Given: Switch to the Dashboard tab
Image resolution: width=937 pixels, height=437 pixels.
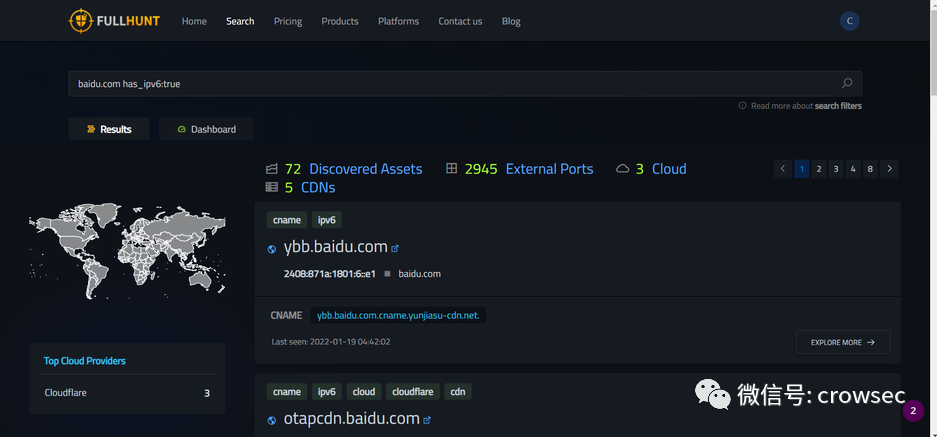Looking at the screenshot, I should click(x=206, y=129).
